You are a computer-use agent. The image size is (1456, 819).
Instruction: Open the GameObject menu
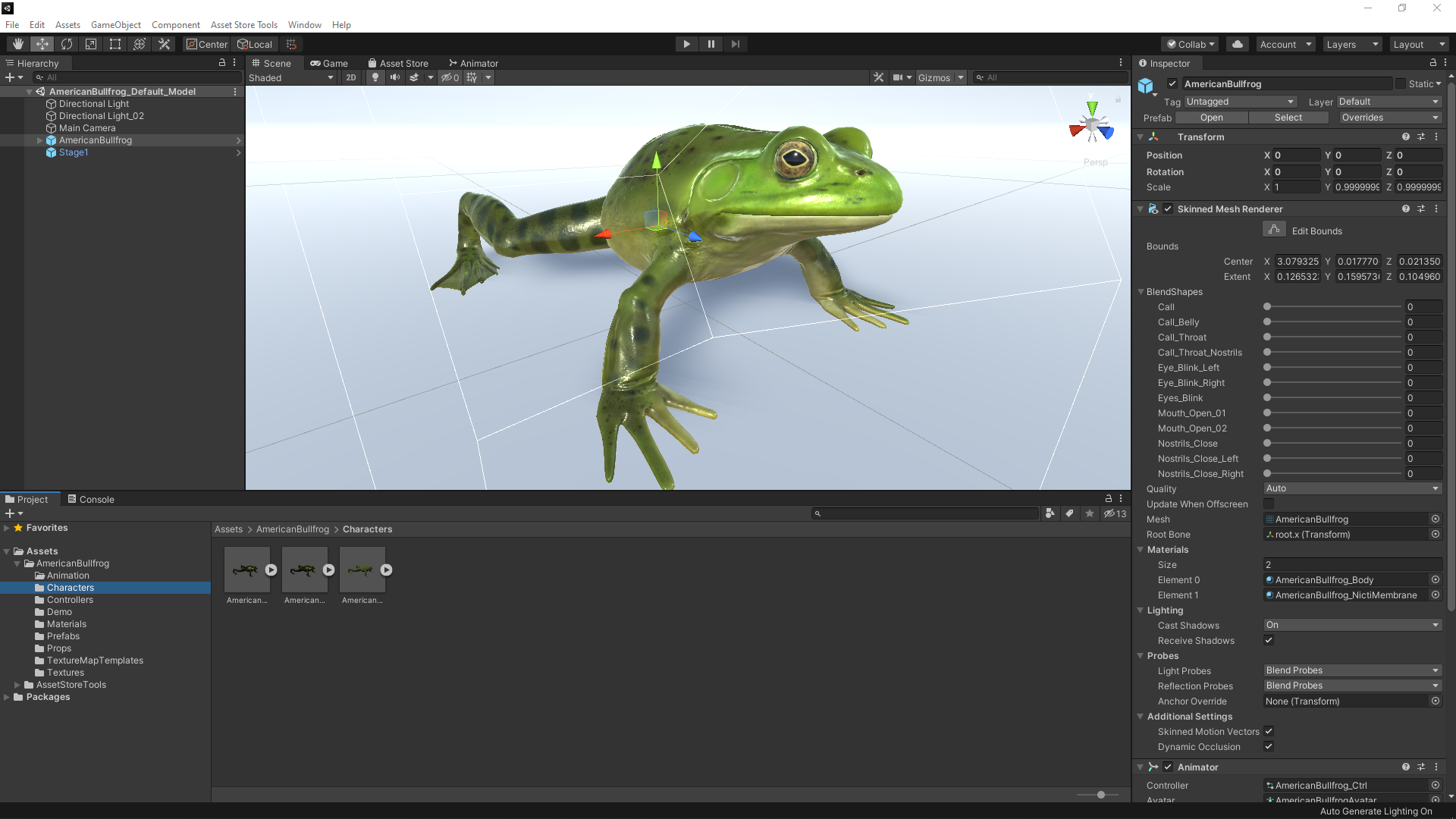point(115,24)
